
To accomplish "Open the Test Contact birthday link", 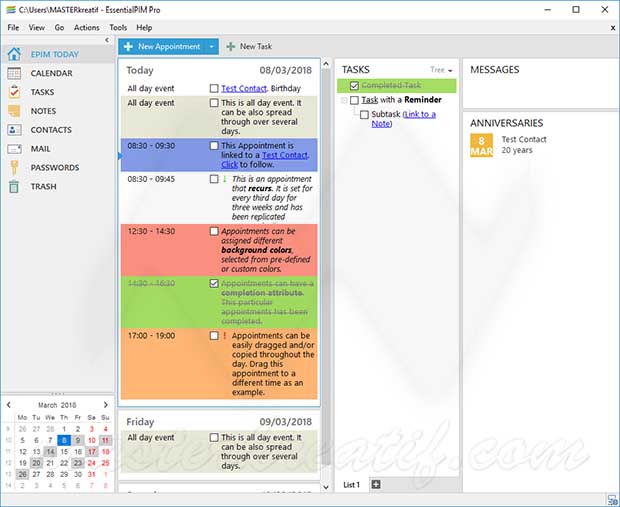I will click(x=244, y=88).
